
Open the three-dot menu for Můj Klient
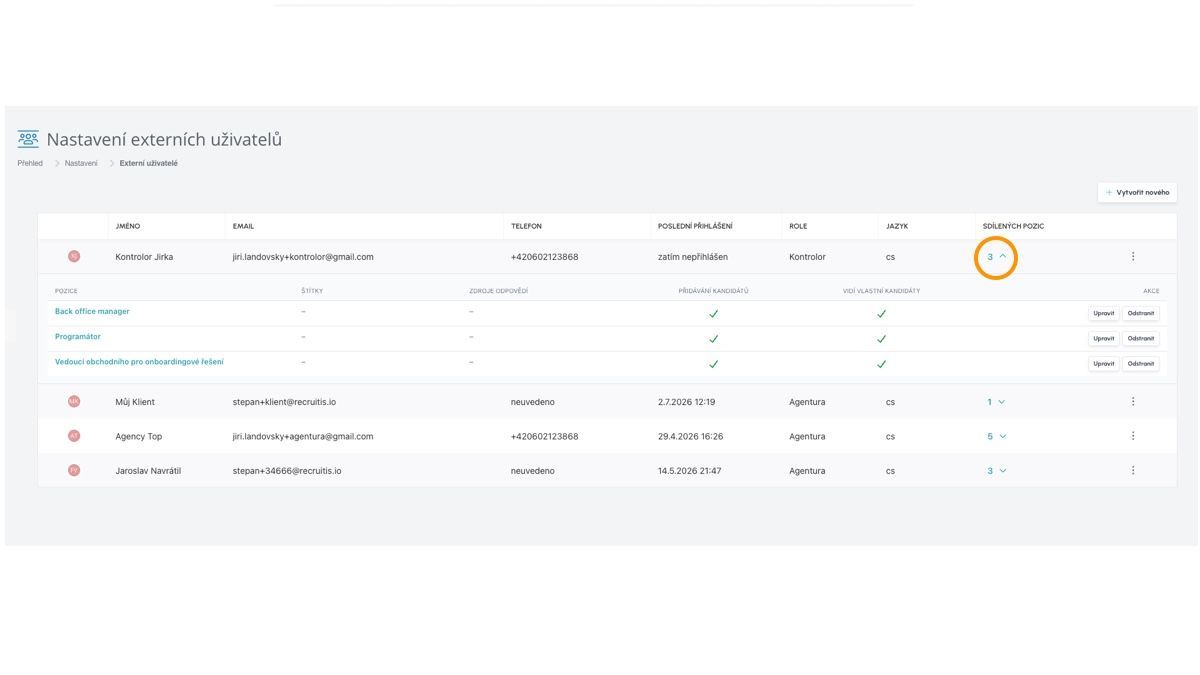(x=1133, y=402)
